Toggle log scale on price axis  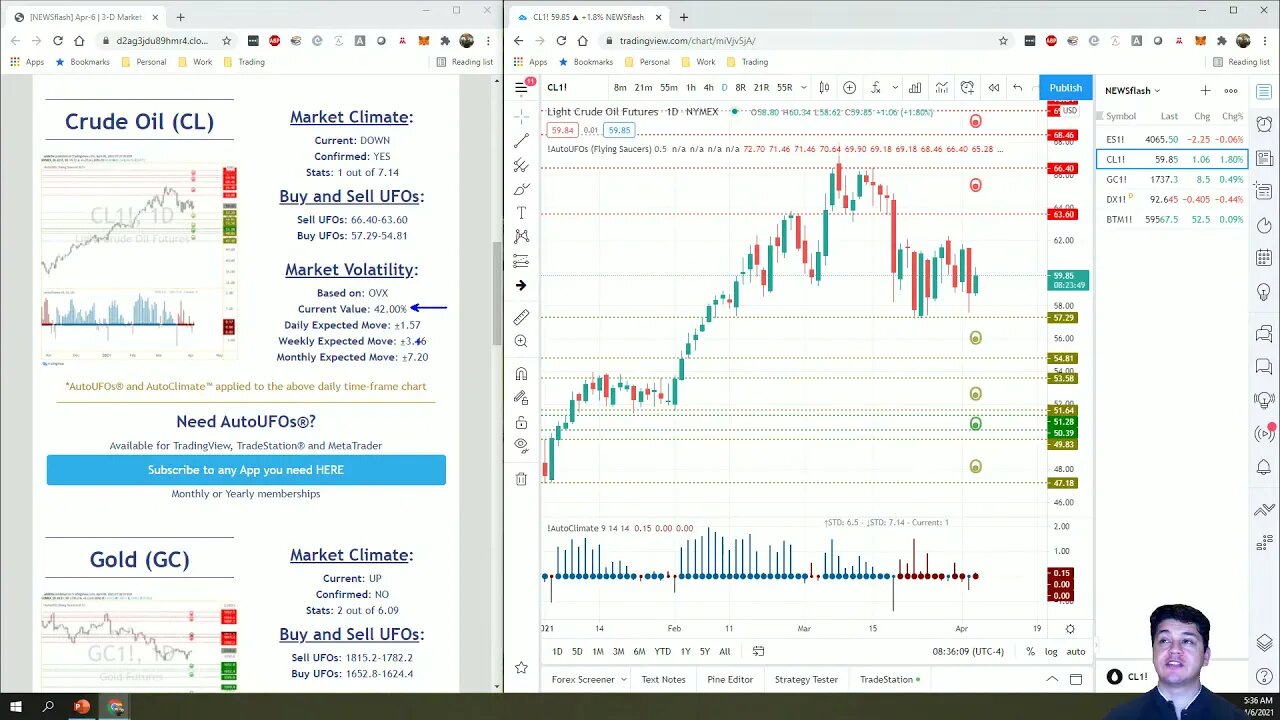point(1051,651)
